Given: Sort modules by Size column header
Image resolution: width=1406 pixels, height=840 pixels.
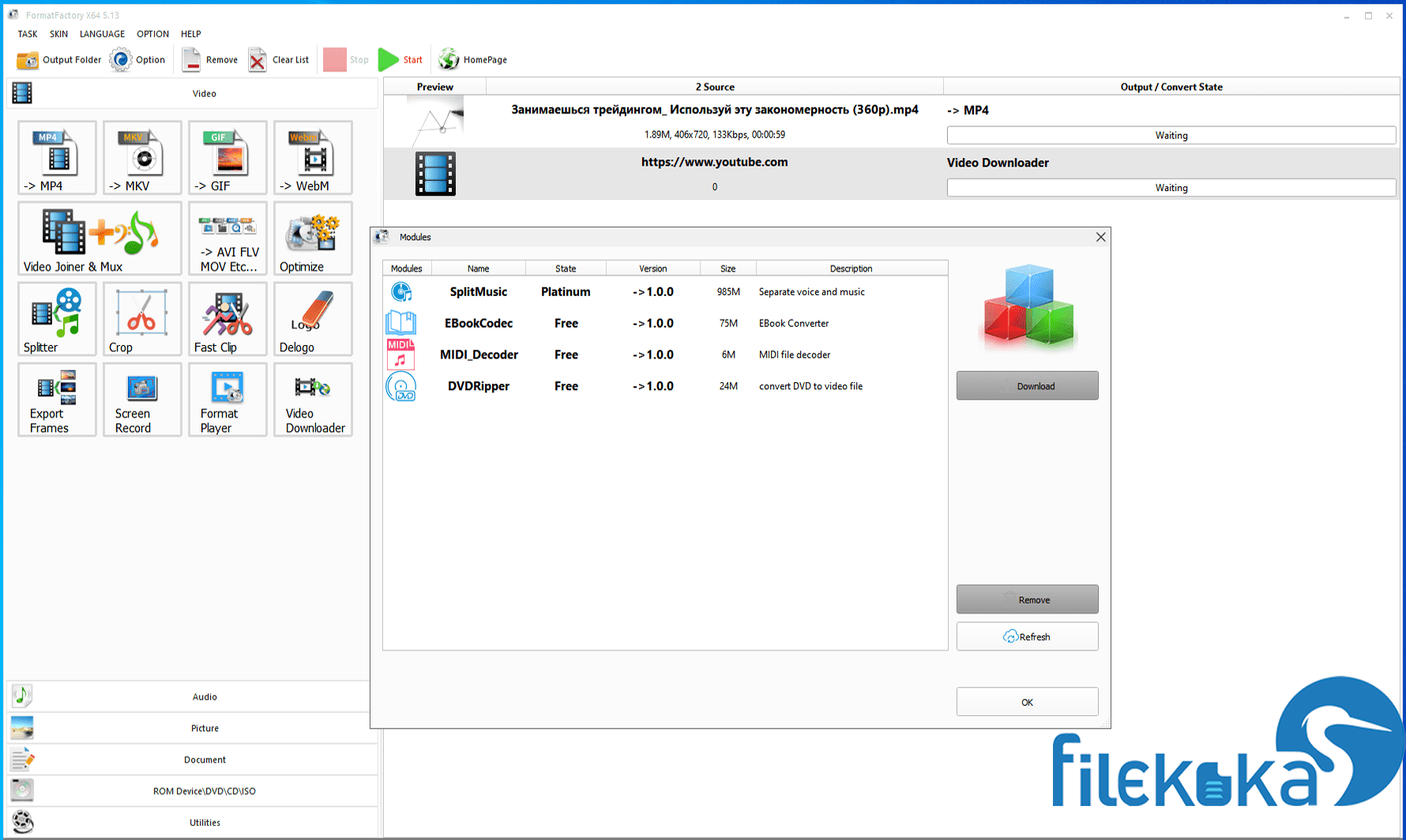Looking at the screenshot, I should (x=727, y=268).
